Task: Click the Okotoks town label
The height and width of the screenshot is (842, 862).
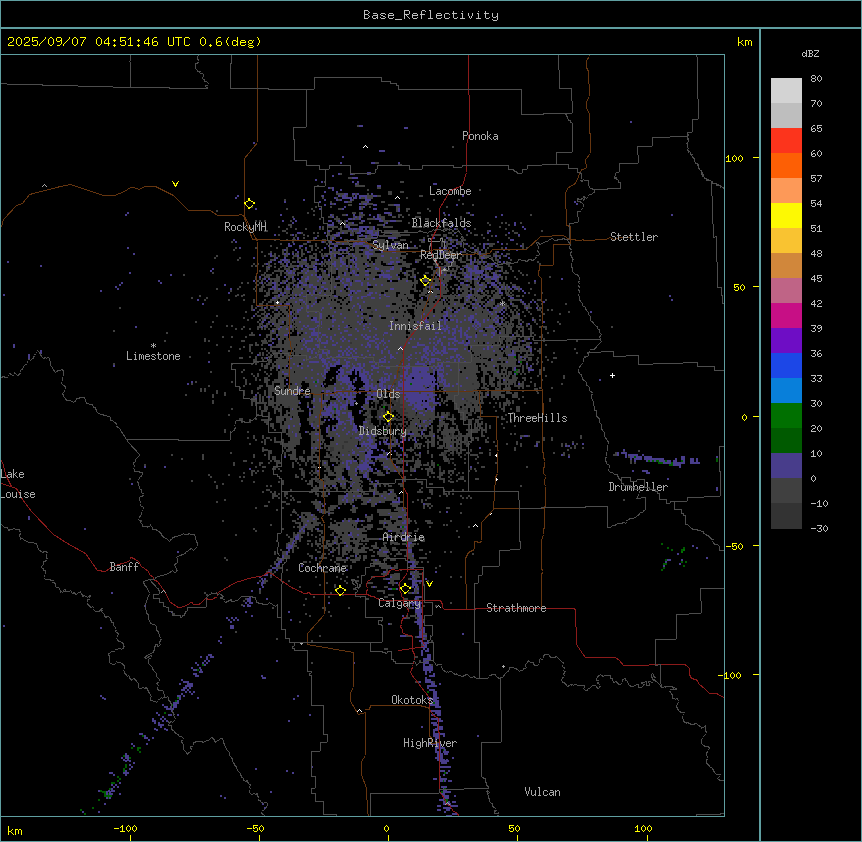Action: [x=412, y=700]
